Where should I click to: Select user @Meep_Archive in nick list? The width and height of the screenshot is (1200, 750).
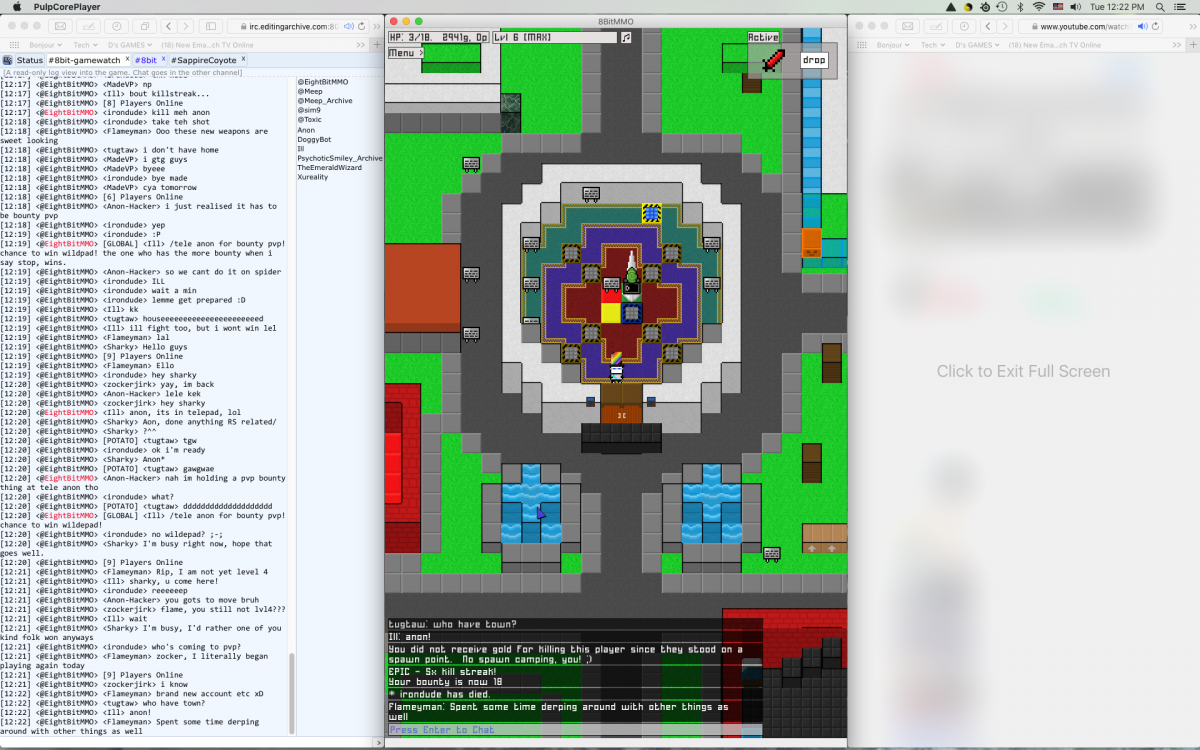[324, 100]
